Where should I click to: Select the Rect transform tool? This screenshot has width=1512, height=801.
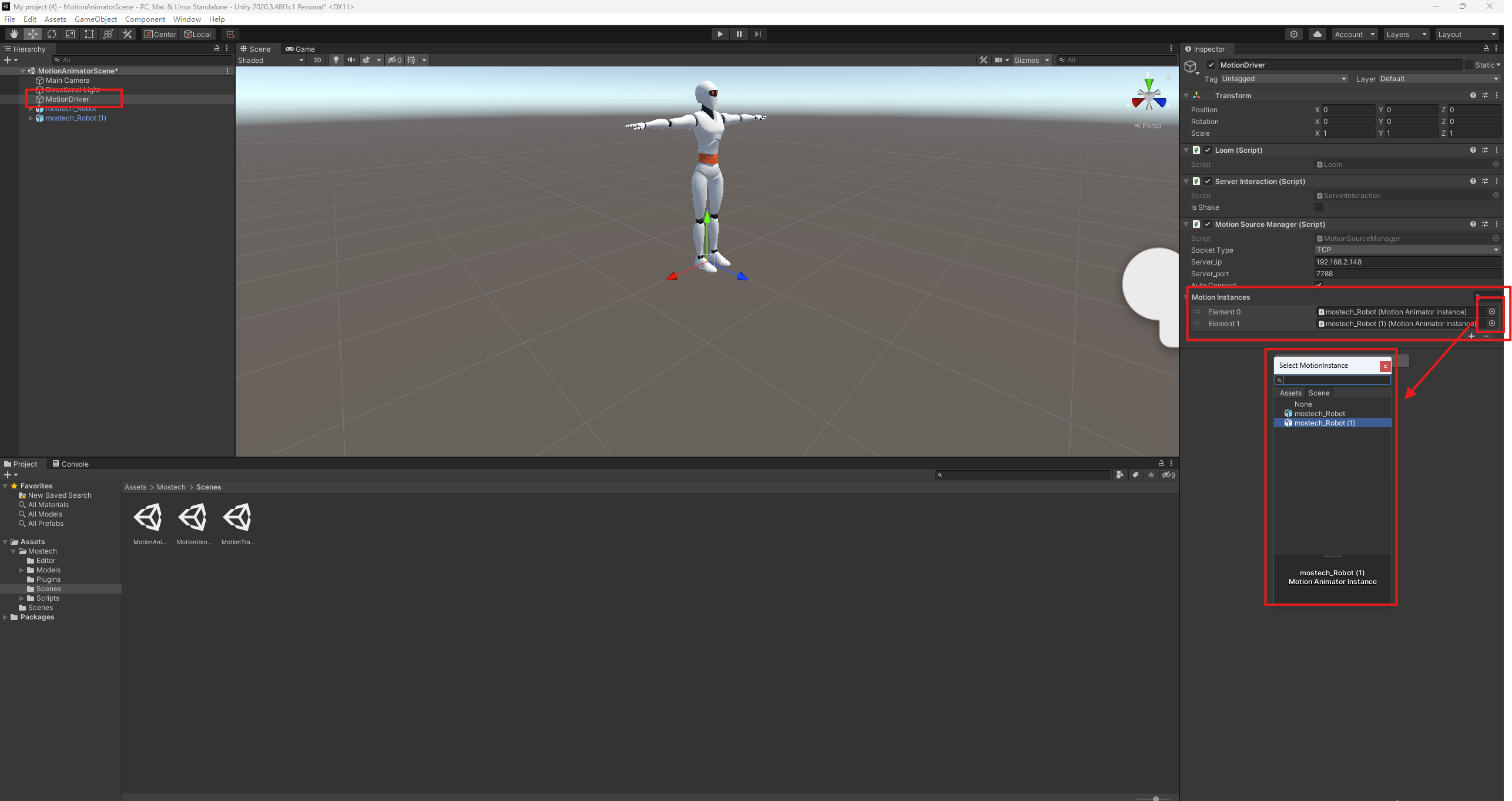coord(89,34)
